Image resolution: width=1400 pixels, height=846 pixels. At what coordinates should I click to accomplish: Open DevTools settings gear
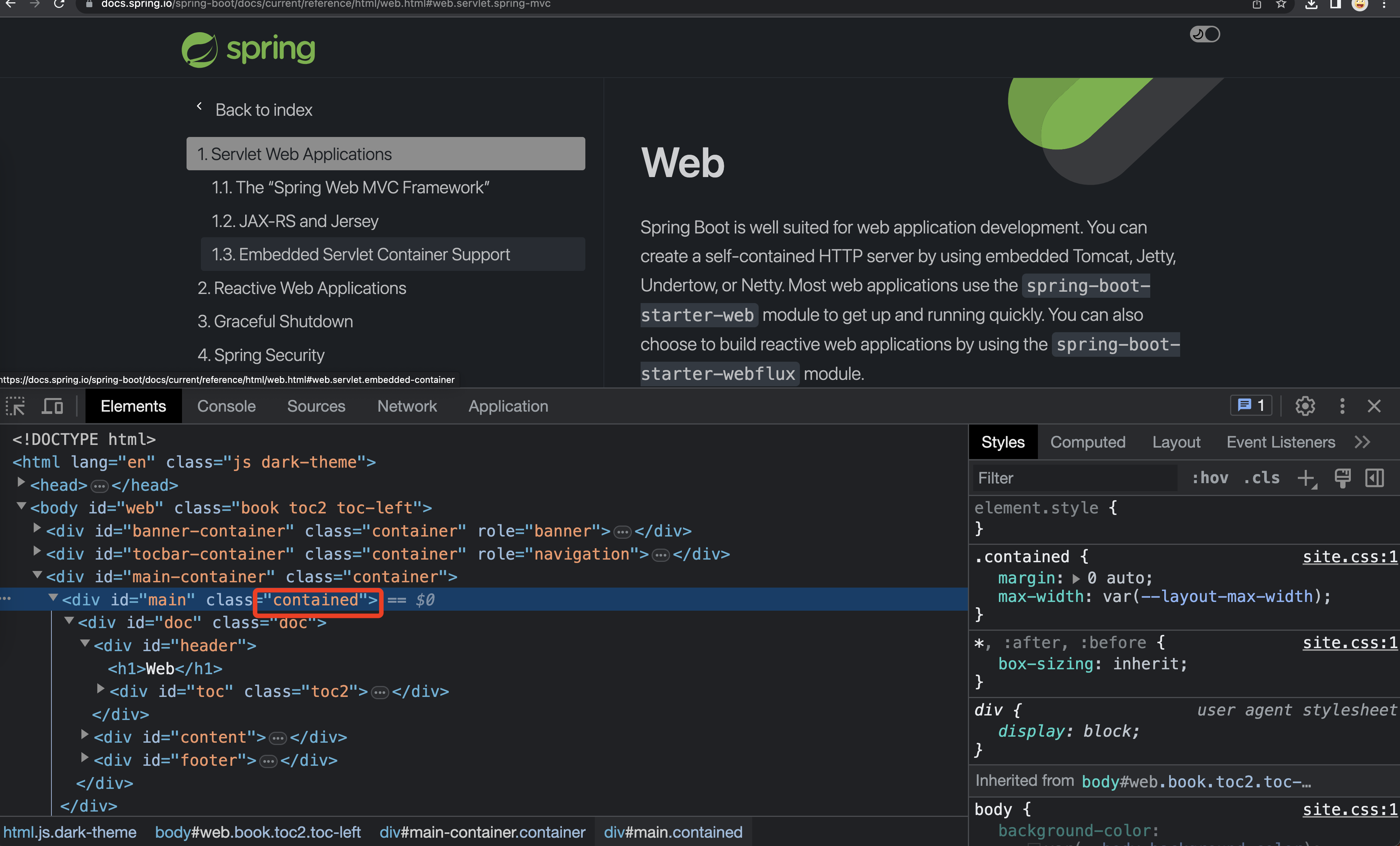coord(1305,406)
